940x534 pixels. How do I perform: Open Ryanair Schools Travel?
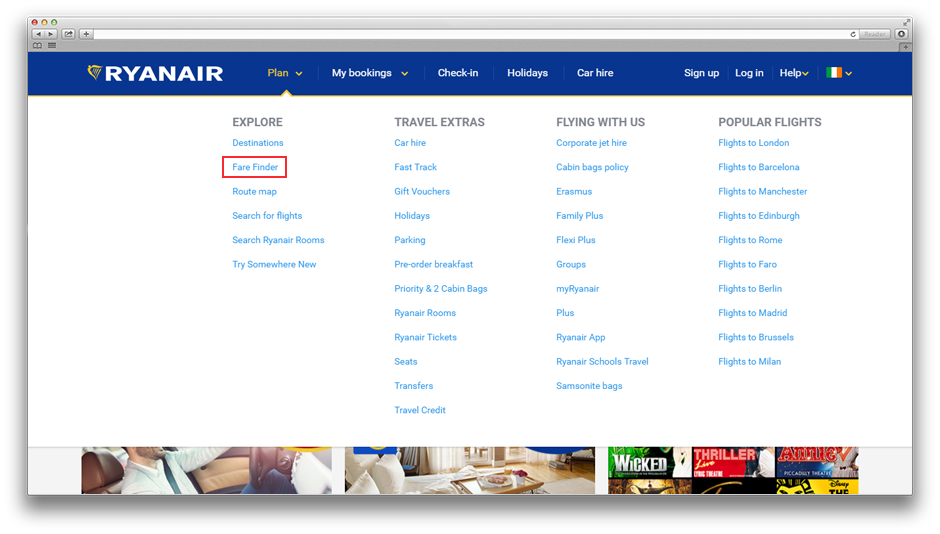click(x=602, y=361)
